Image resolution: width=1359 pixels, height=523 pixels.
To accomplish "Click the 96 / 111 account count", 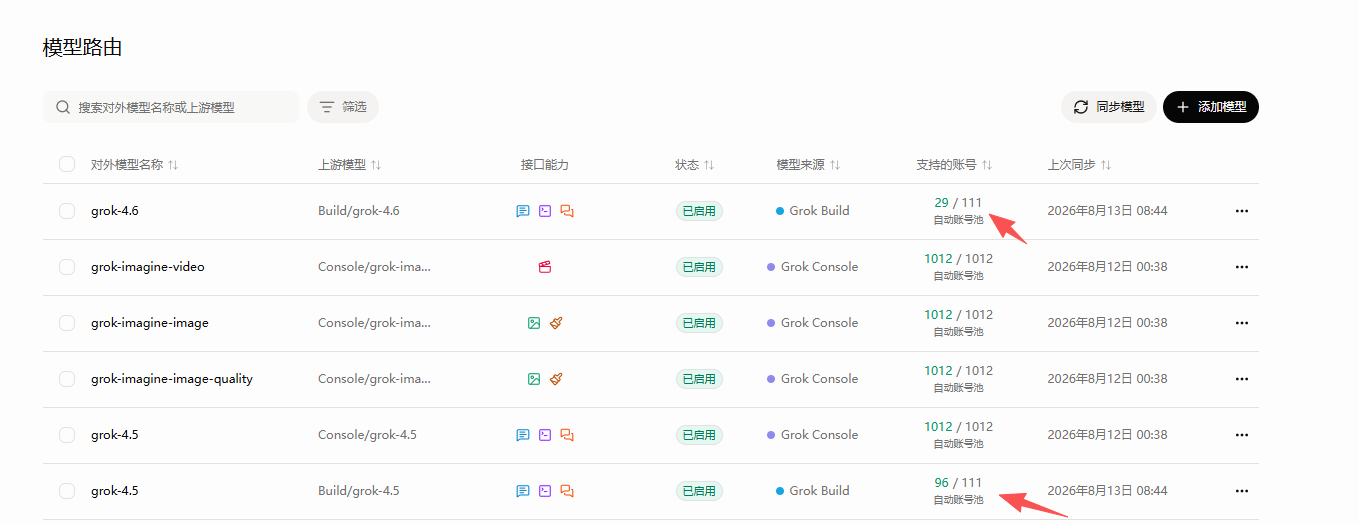I will pos(958,483).
